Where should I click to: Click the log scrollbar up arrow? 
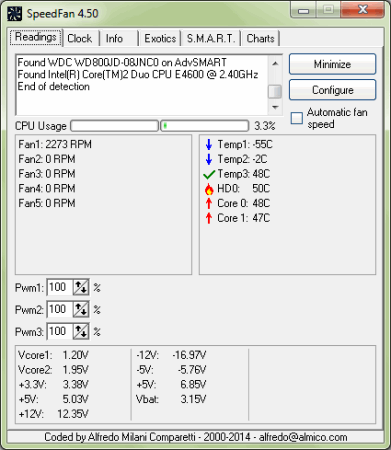tap(275, 63)
